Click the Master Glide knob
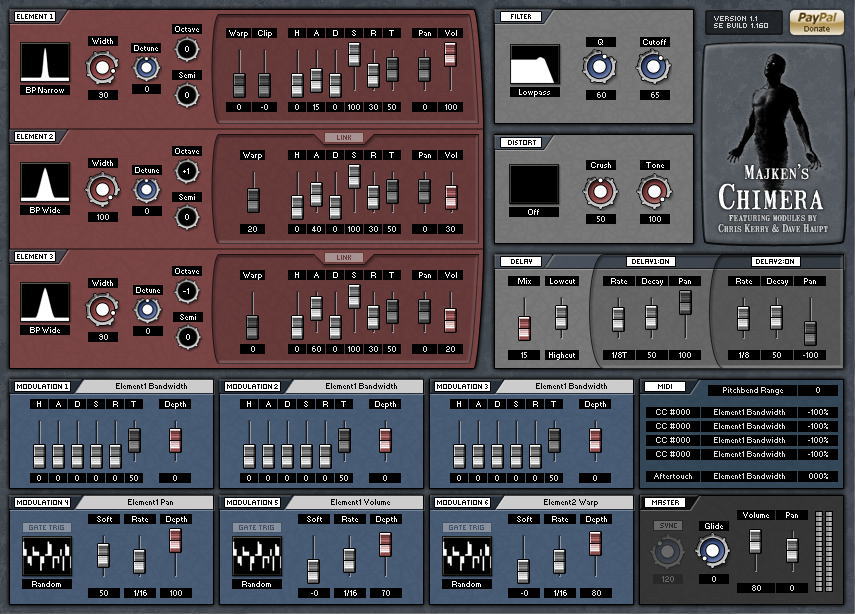 pyautogui.click(x=713, y=550)
